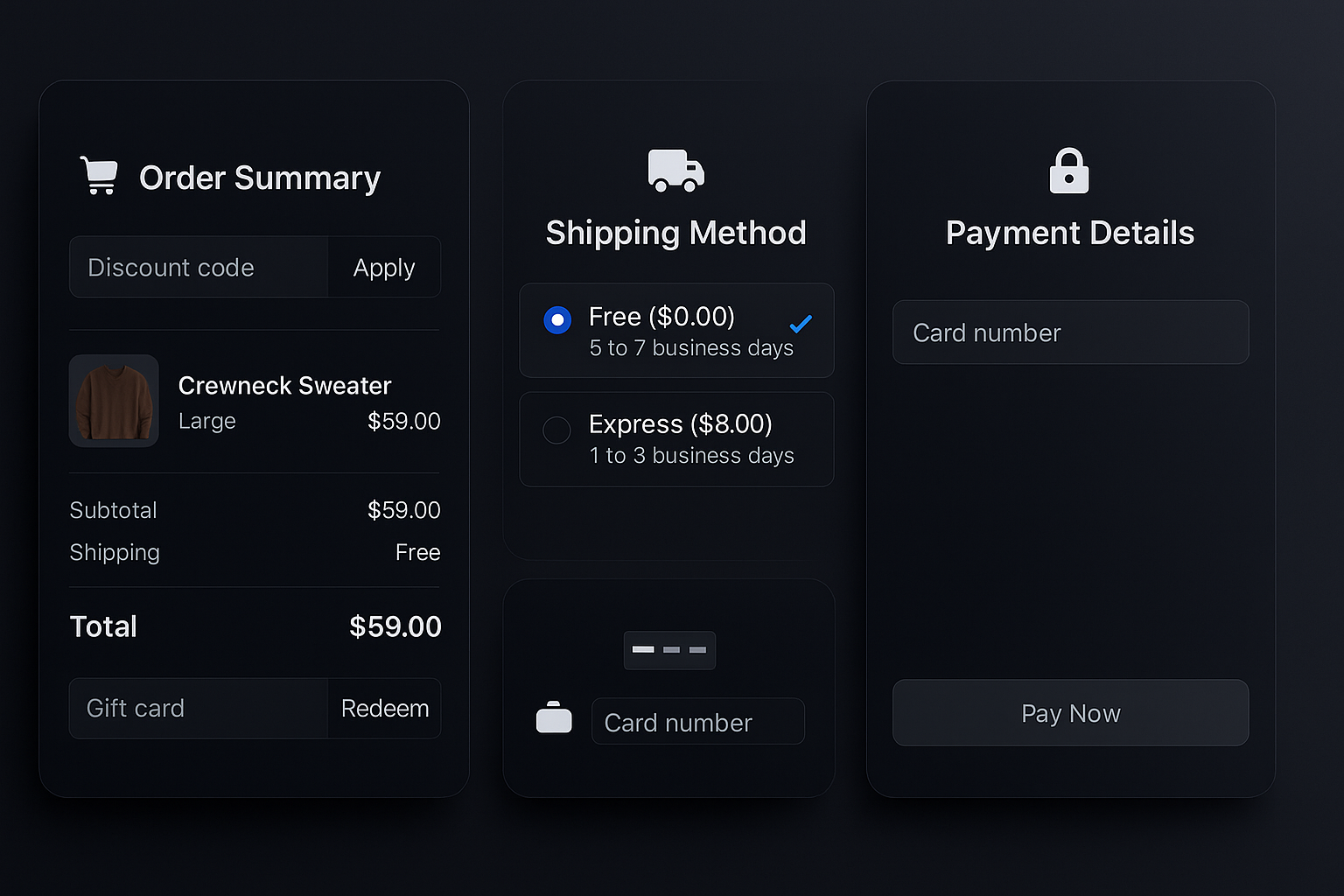Click Card number field beside wallet icon
This screenshot has width=1344, height=896.
coord(697,722)
